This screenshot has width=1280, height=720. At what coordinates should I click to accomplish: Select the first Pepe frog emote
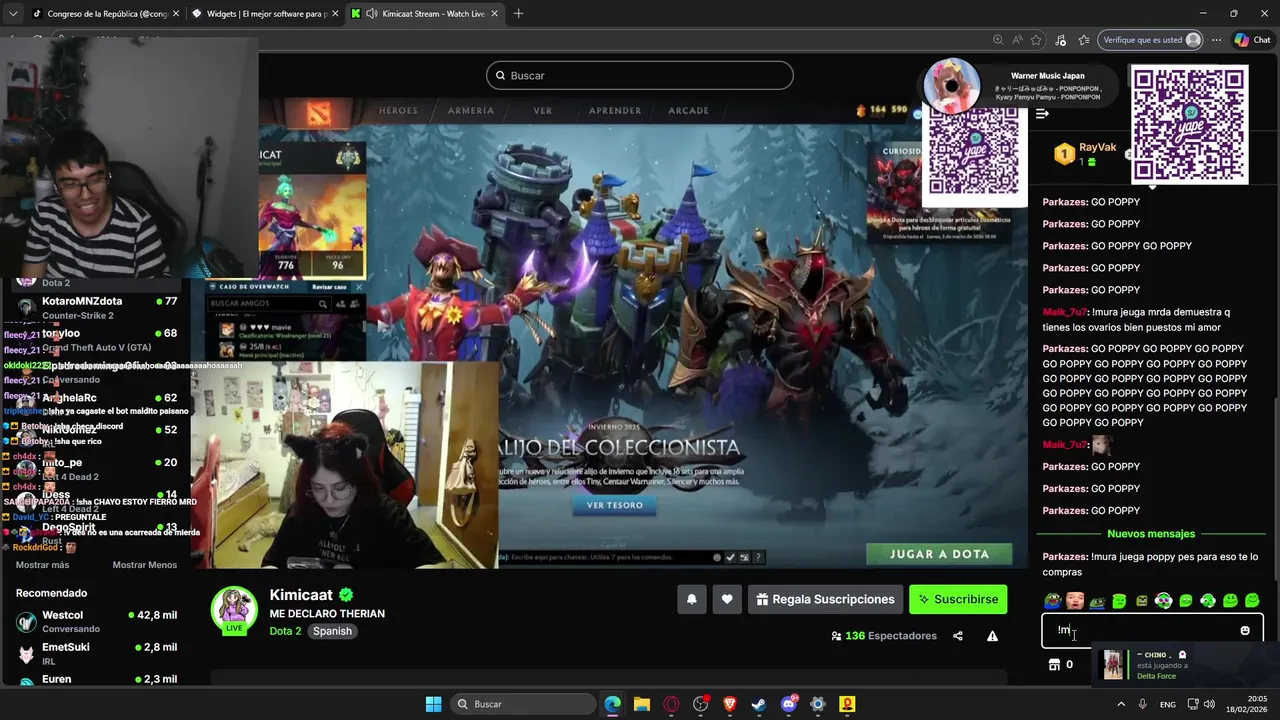[x=1052, y=601]
